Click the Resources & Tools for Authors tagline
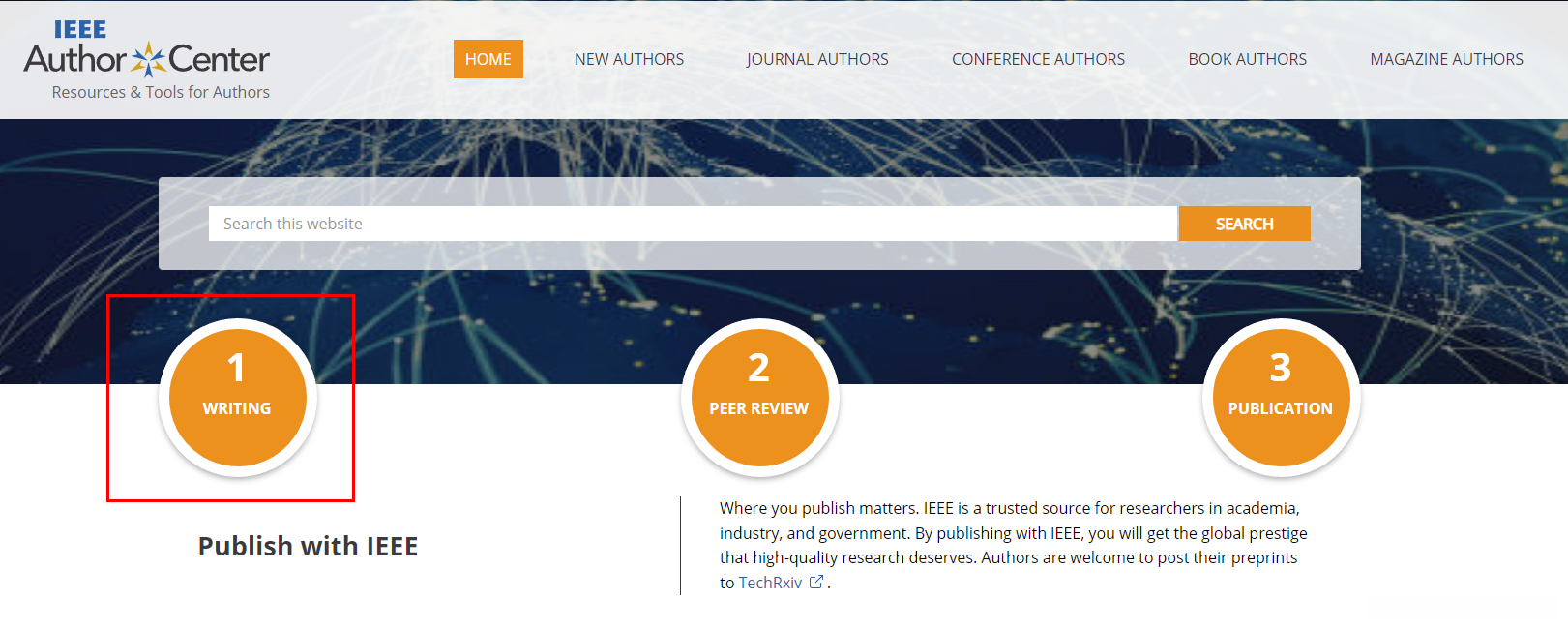This screenshot has width=1568, height=630. [161, 92]
